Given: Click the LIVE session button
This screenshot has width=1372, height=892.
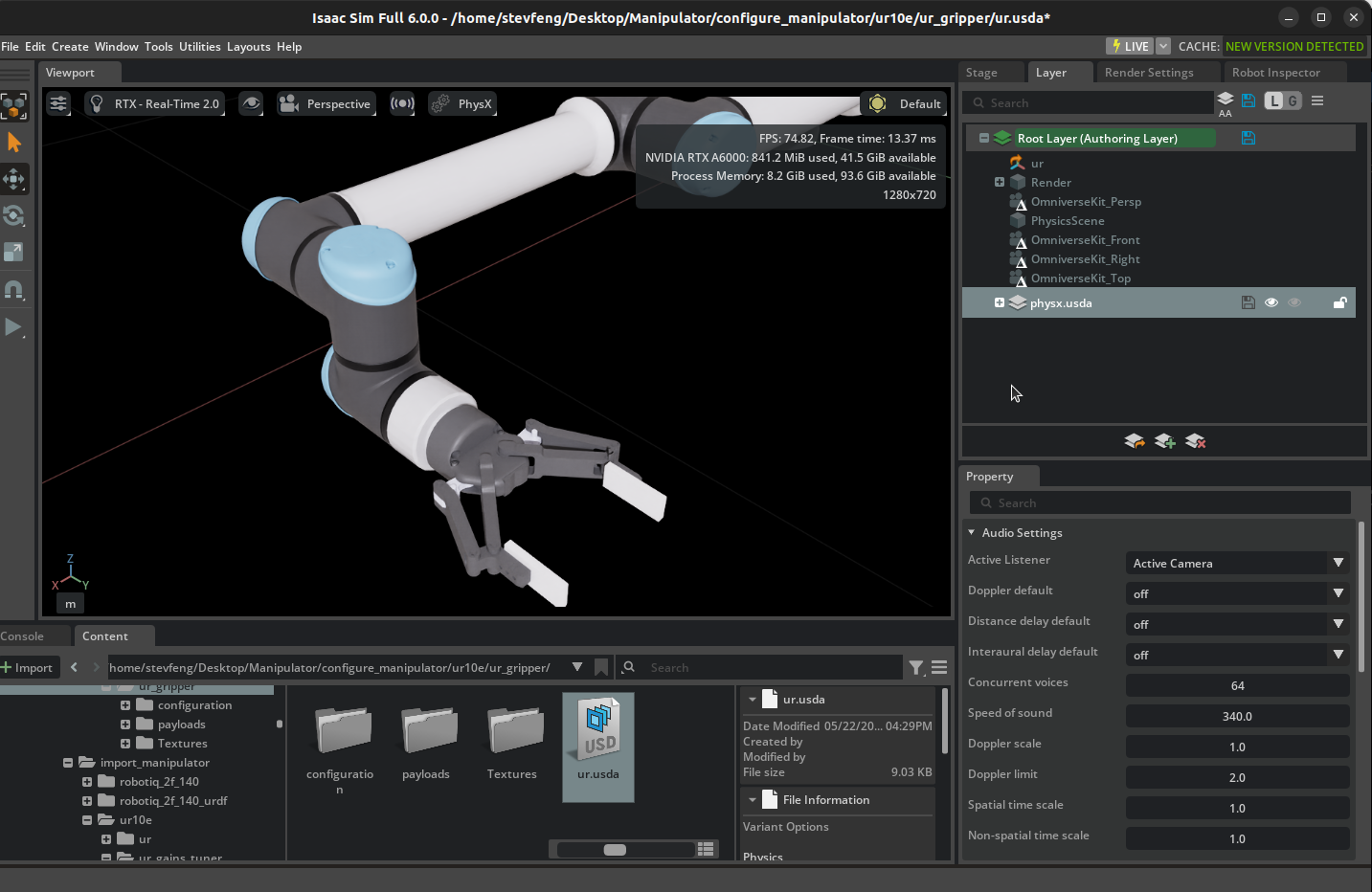Looking at the screenshot, I should 1130,46.
